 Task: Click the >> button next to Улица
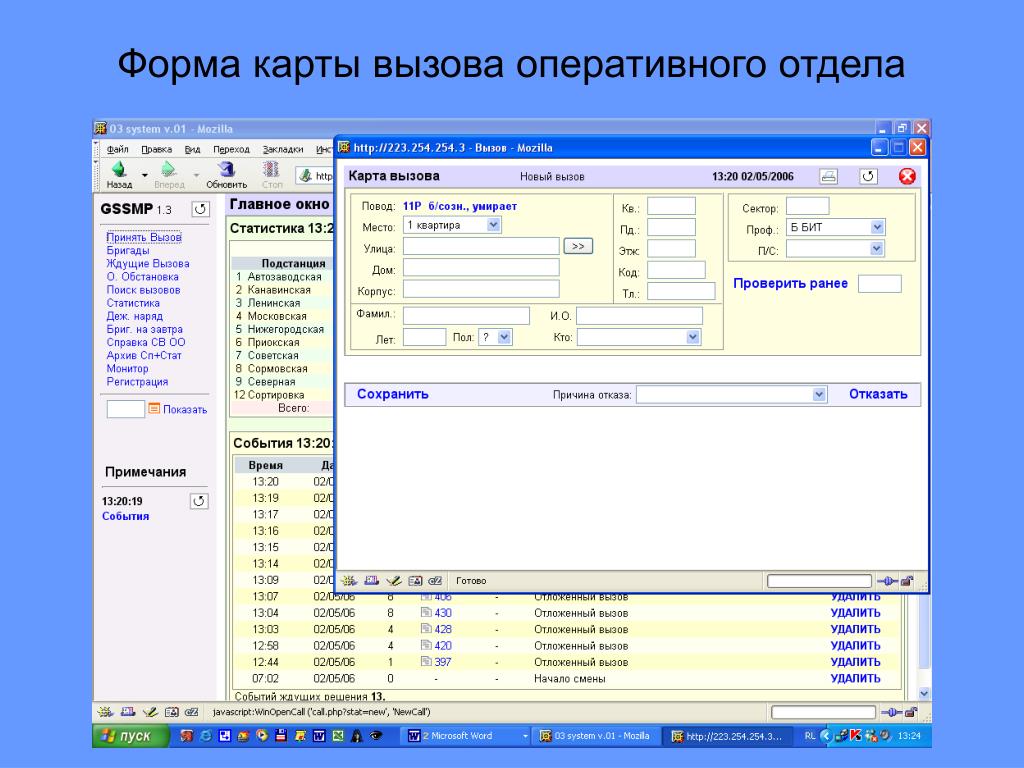click(x=578, y=246)
